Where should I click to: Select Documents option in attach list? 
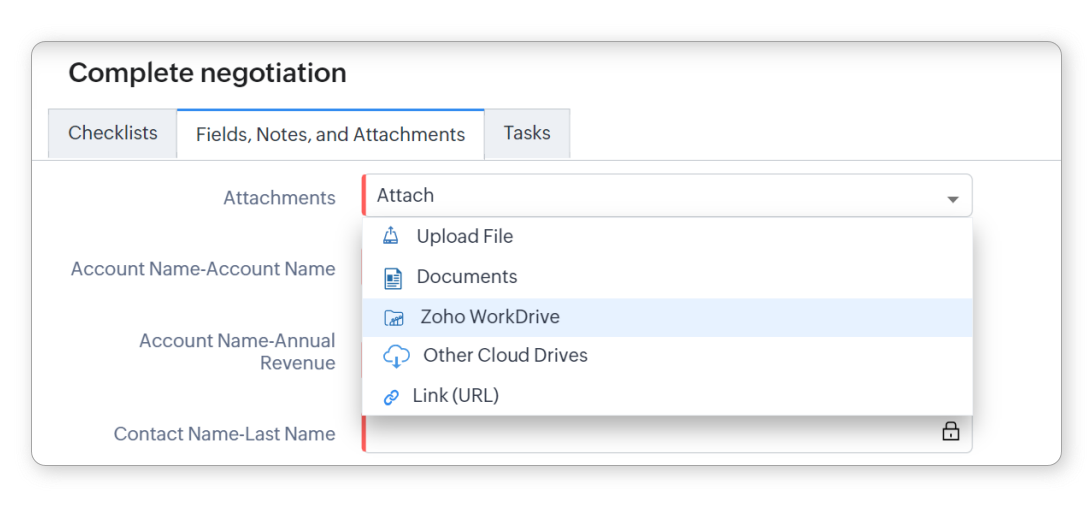tap(466, 277)
